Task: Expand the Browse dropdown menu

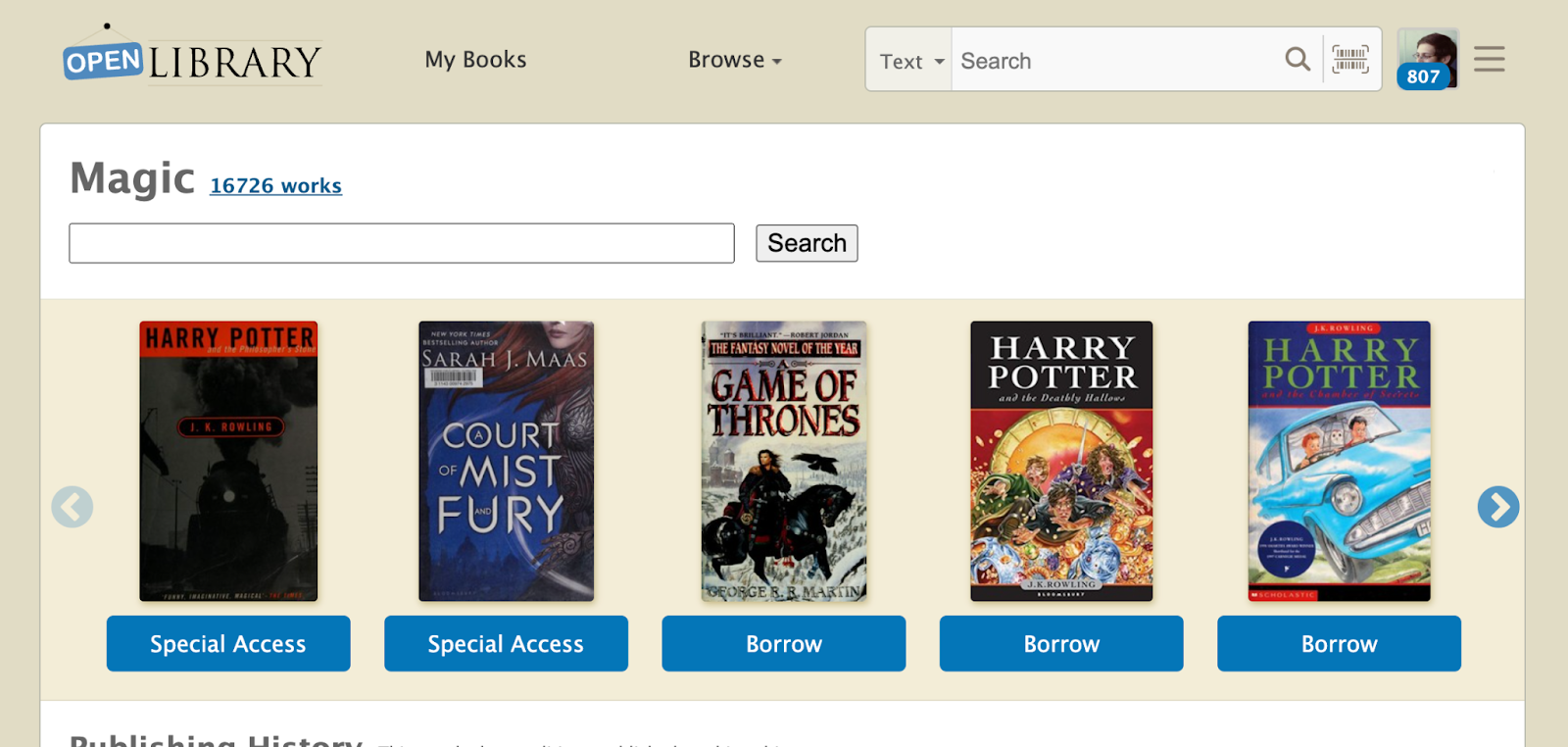Action: click(x=735, y=60)
